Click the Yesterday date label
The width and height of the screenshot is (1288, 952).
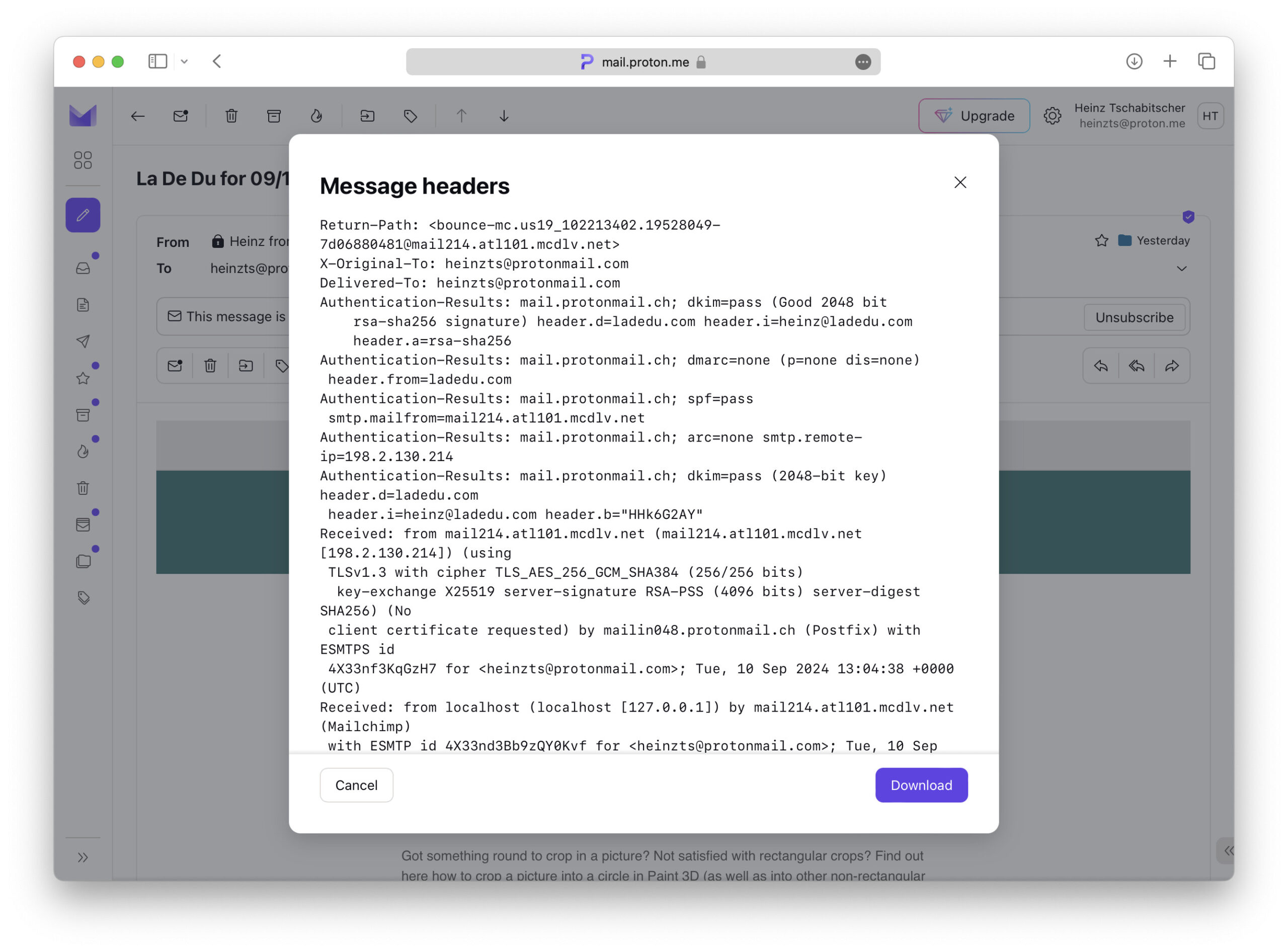click(x=1163, y=240)
